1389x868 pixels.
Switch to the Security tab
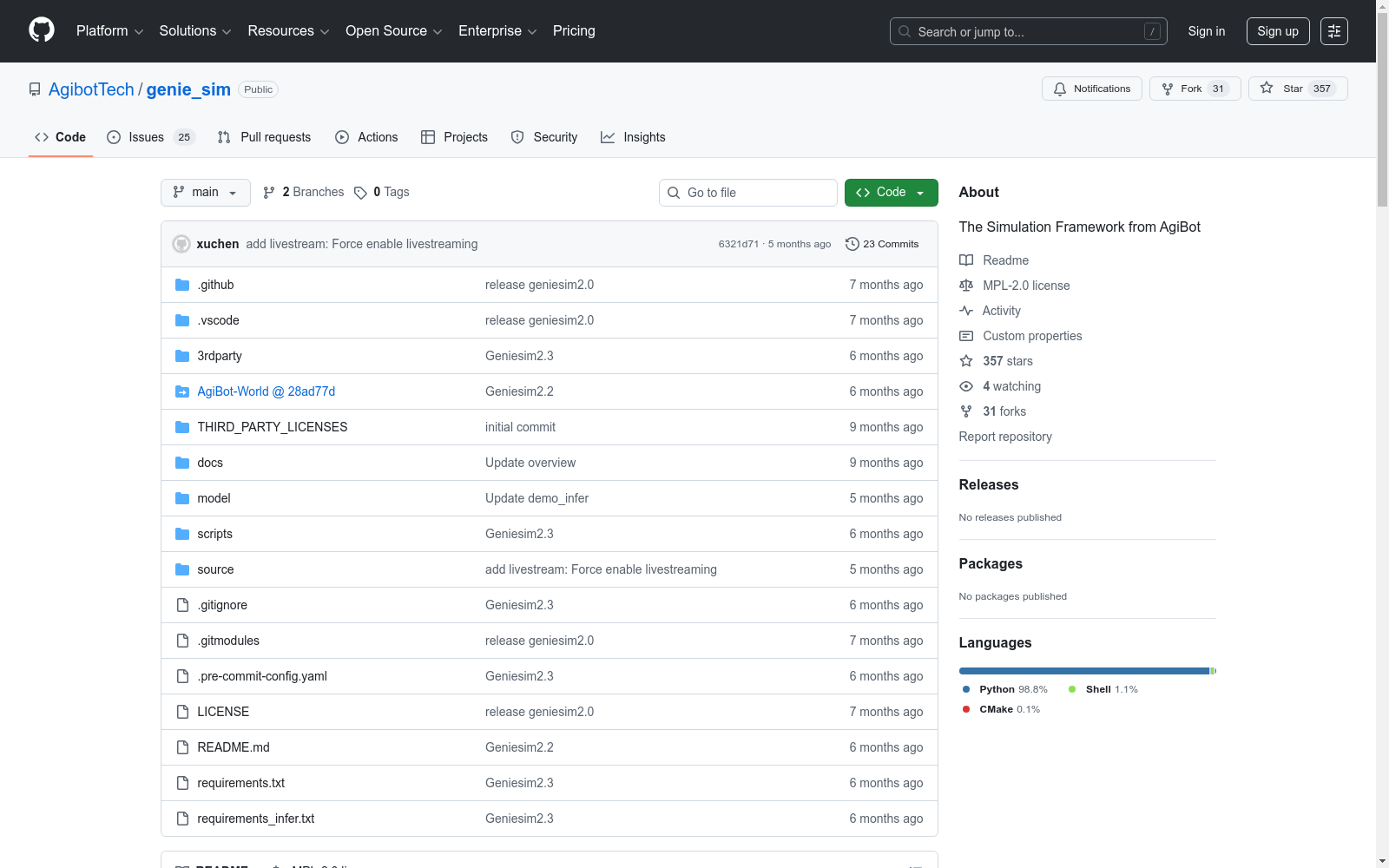(x=544, y=137)
